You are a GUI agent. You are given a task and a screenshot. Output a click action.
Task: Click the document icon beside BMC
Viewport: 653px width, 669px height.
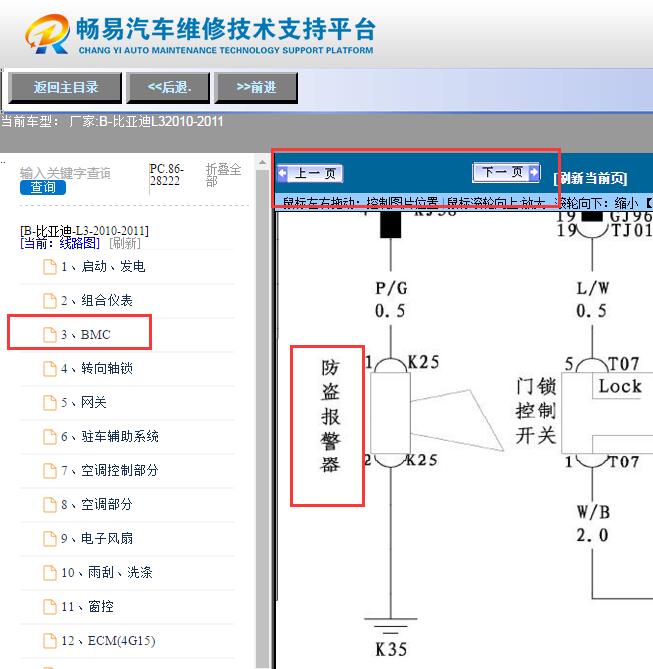(x=50, y=335)
